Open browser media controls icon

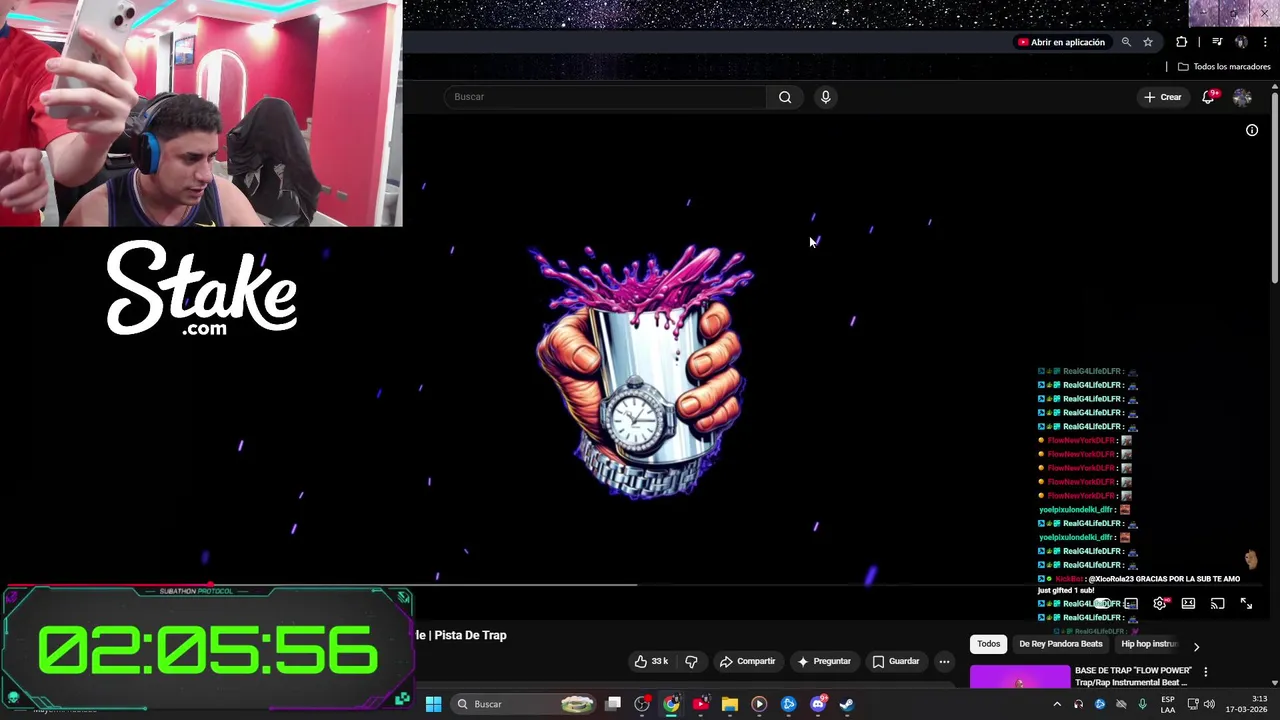1217,42
